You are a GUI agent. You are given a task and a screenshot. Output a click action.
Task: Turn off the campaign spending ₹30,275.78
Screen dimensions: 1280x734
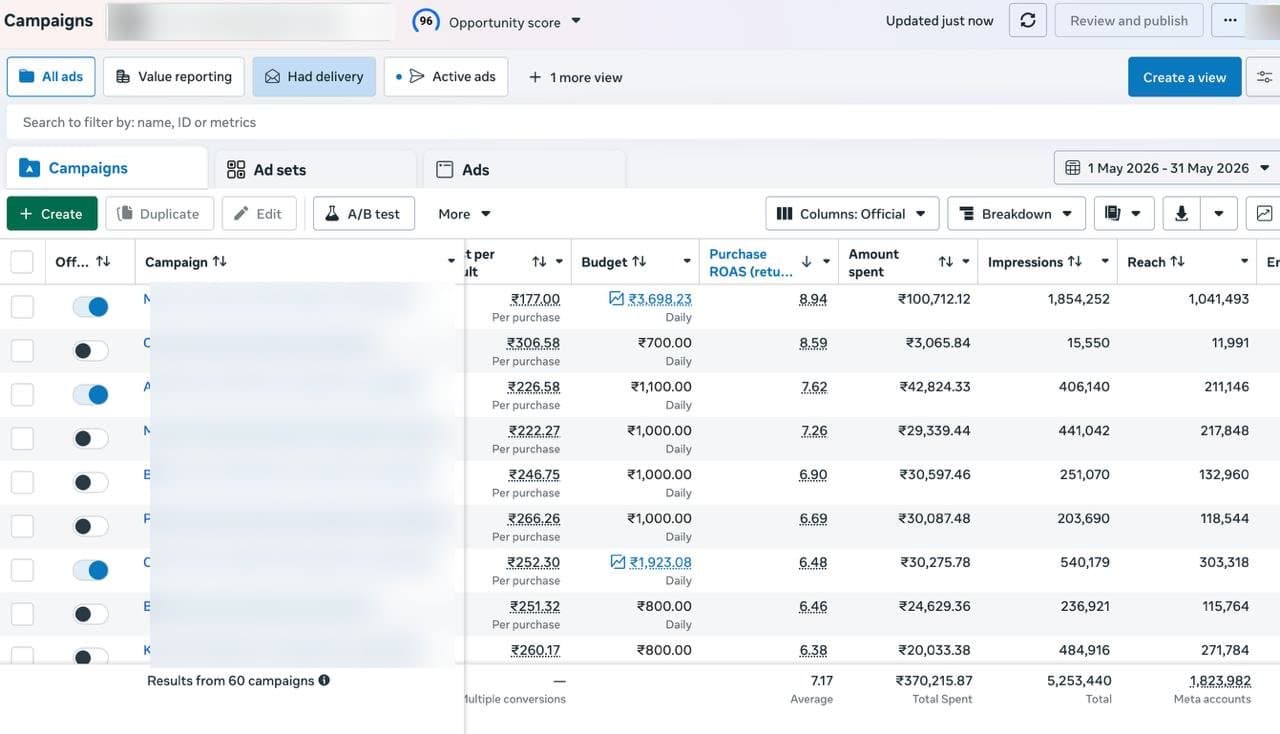coord(91,570)
